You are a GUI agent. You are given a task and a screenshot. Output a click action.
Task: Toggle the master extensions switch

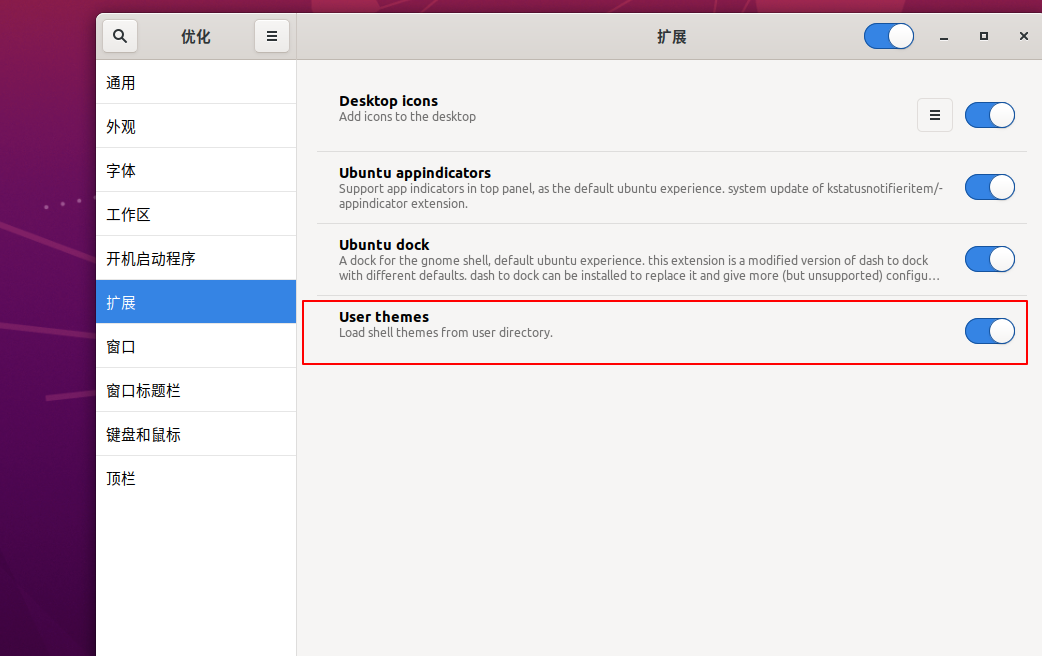tap(888, 35)
